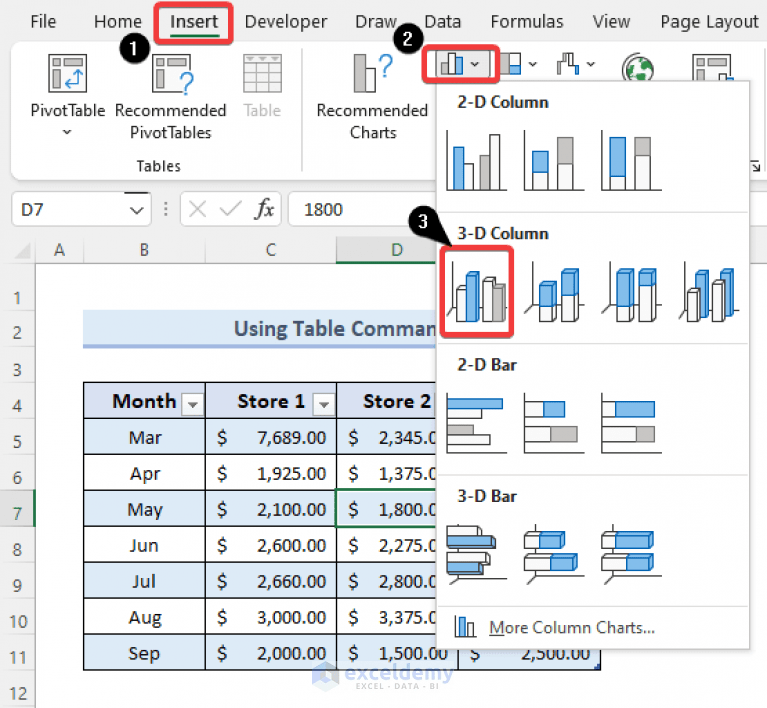Select column A header
This screenshot has height=708, width=767.
click(59, 250)
